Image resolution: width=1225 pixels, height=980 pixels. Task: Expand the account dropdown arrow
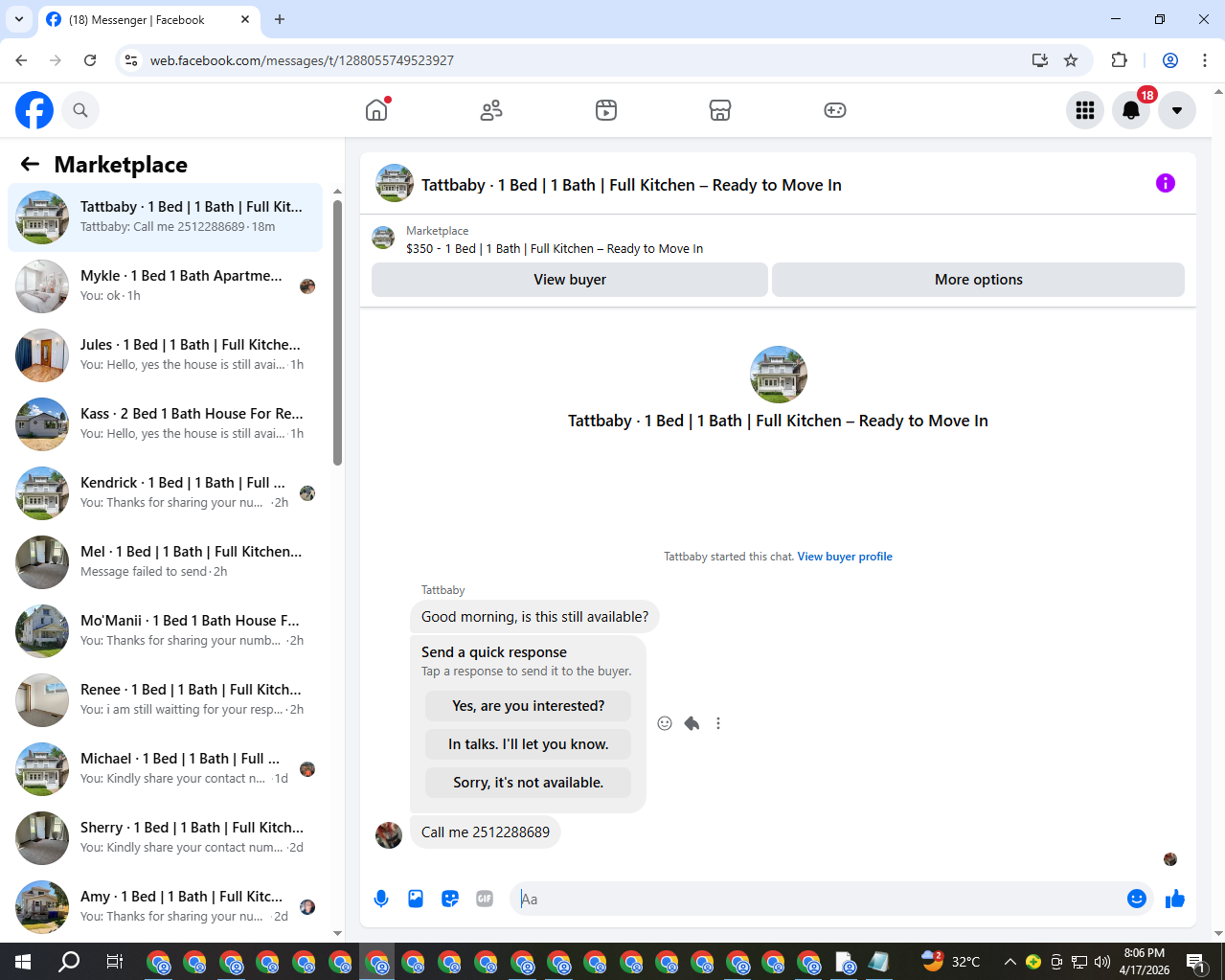point(1177,110)
